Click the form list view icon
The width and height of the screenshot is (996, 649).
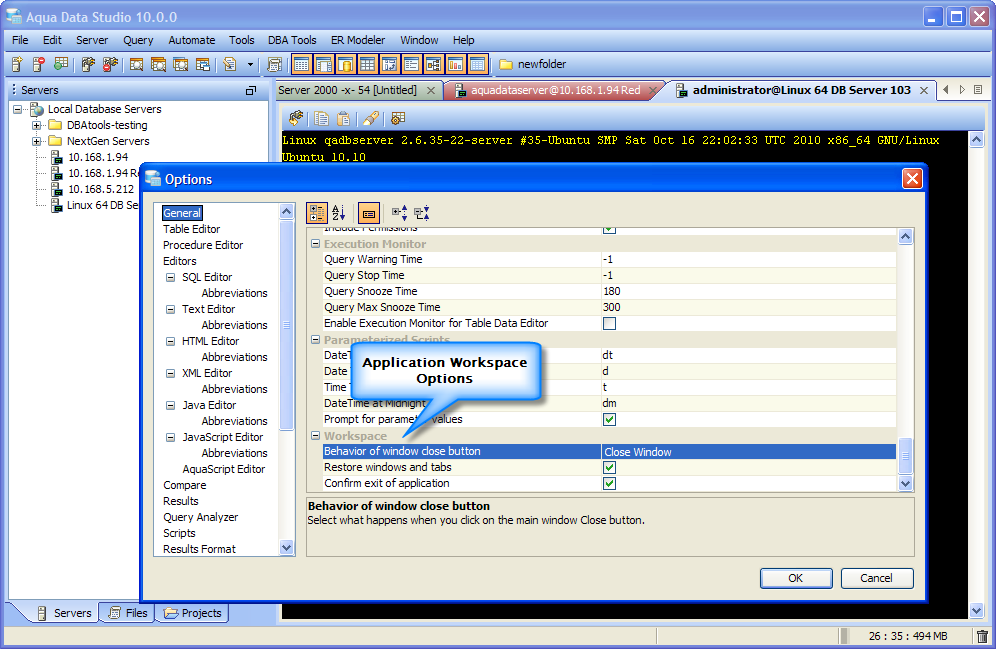(x=412, y=64)
